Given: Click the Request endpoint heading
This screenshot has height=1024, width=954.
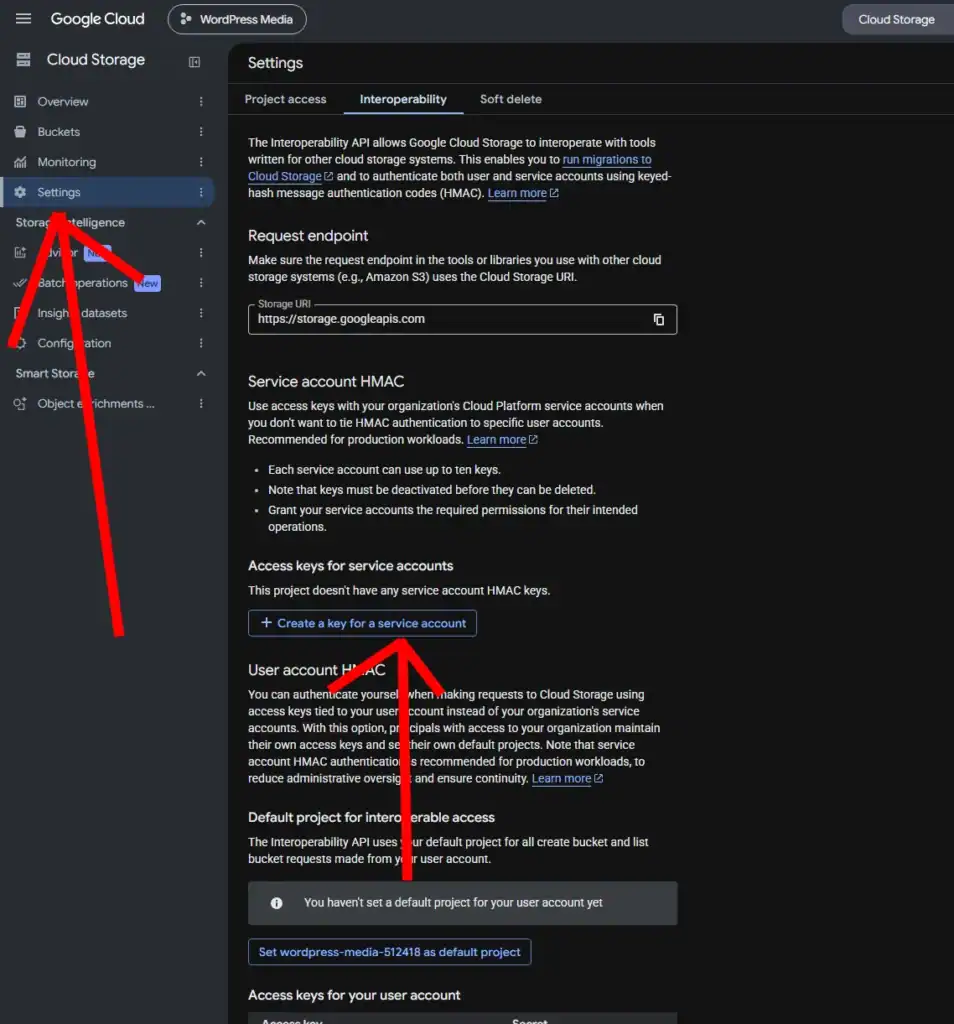Looking at the screenshot, I should click(x=308, y=236).
